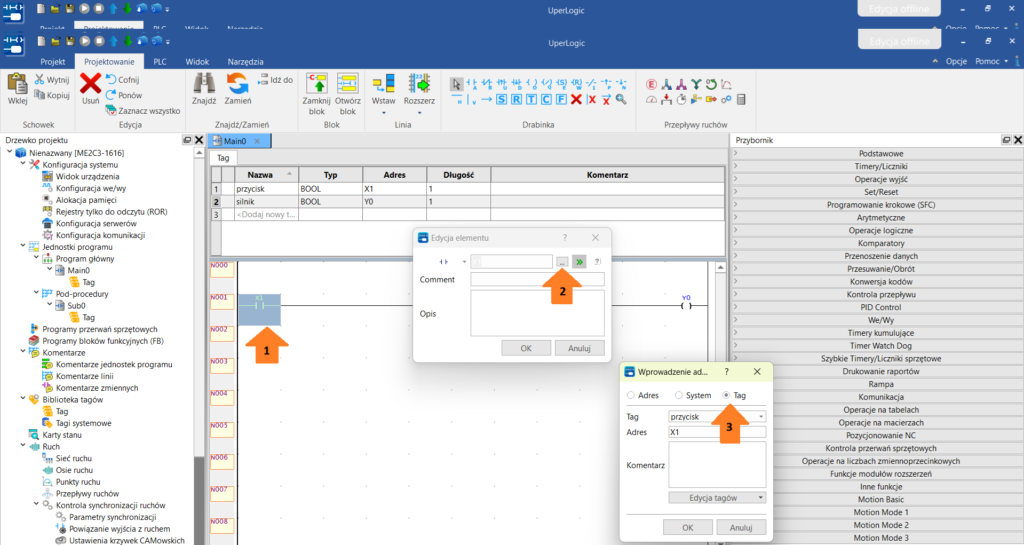The height and width of the screenshot is (545, 1024).
Task: Insert function with boxed F icon
Action: click(561, 99)
